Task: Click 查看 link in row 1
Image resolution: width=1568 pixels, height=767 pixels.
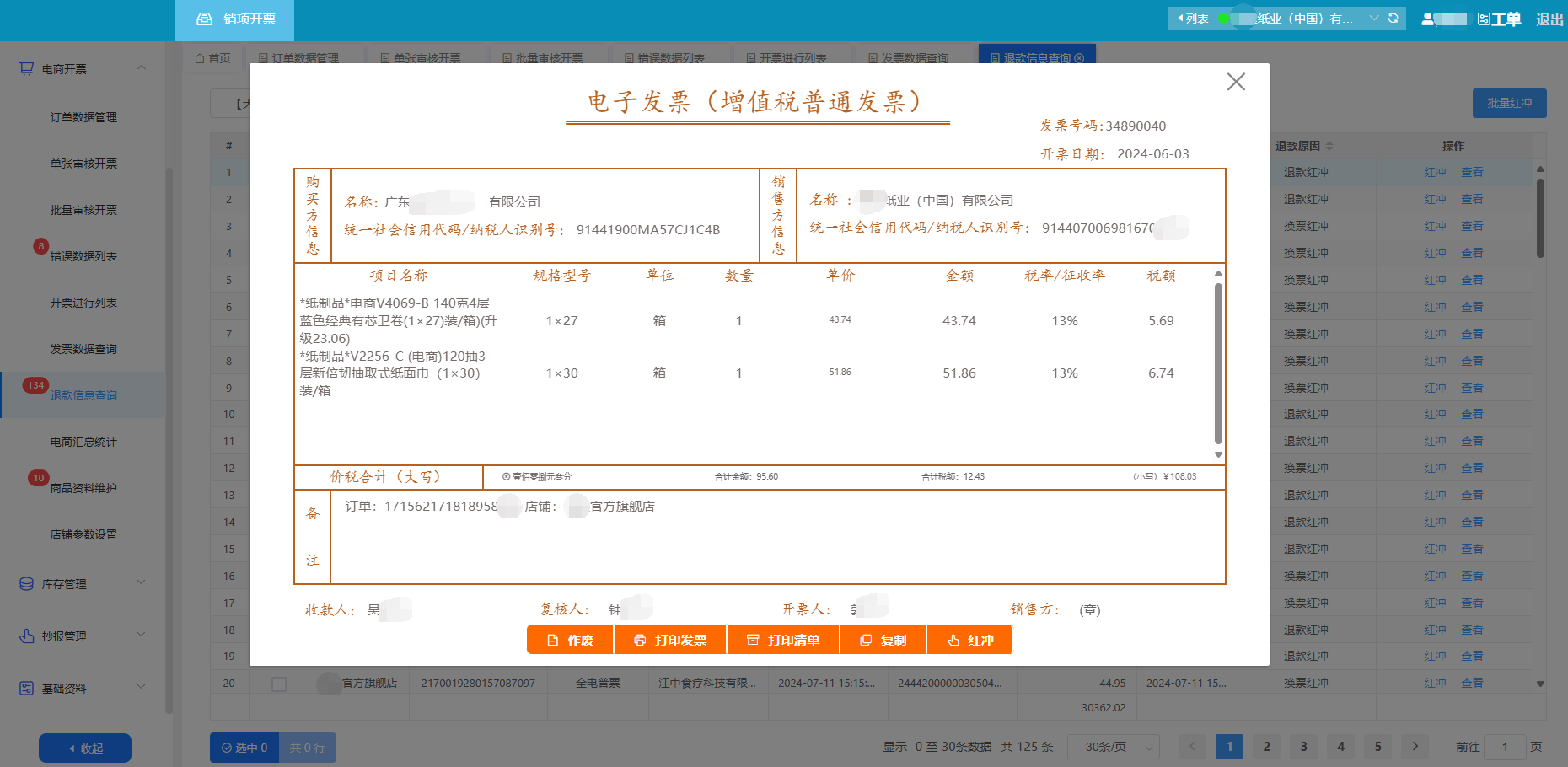Action: pyautogui.click(x=1472, y=173)
